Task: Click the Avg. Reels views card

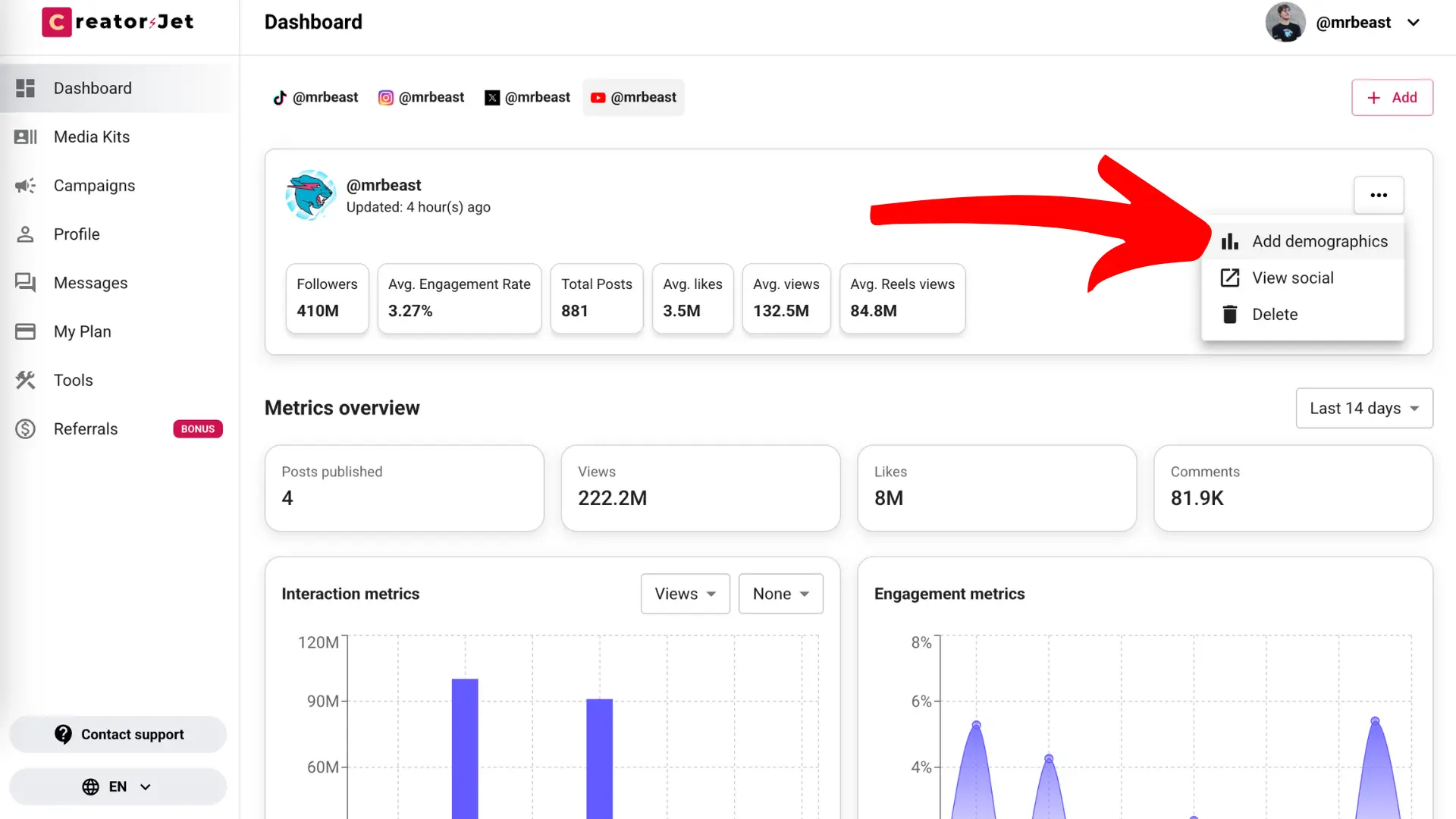Action: 902,298
